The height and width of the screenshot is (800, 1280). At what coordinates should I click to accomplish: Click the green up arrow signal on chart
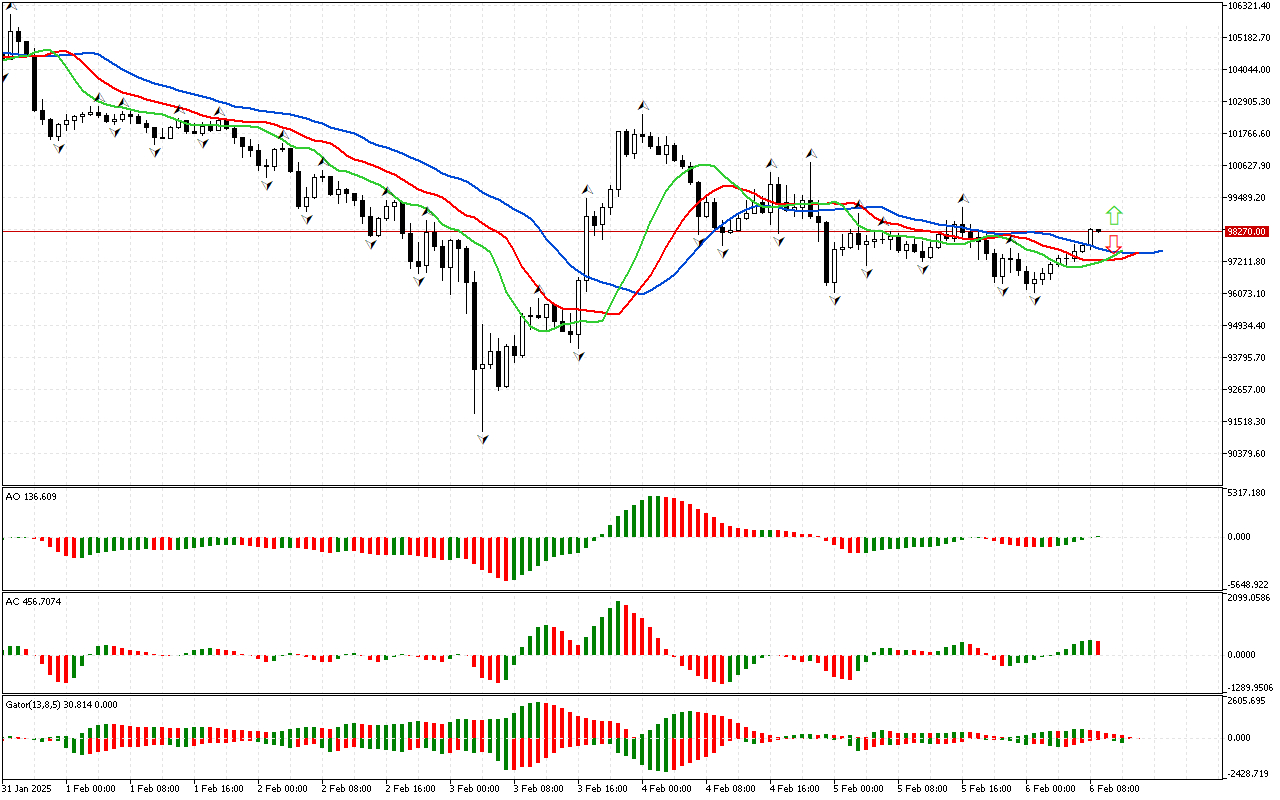coord(1114,215)
